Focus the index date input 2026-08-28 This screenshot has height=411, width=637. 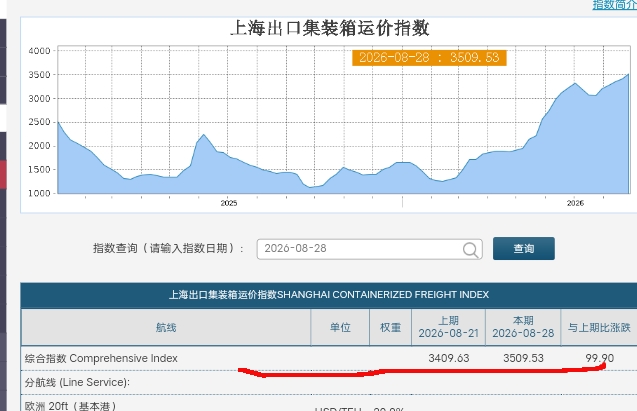point(369,249)
